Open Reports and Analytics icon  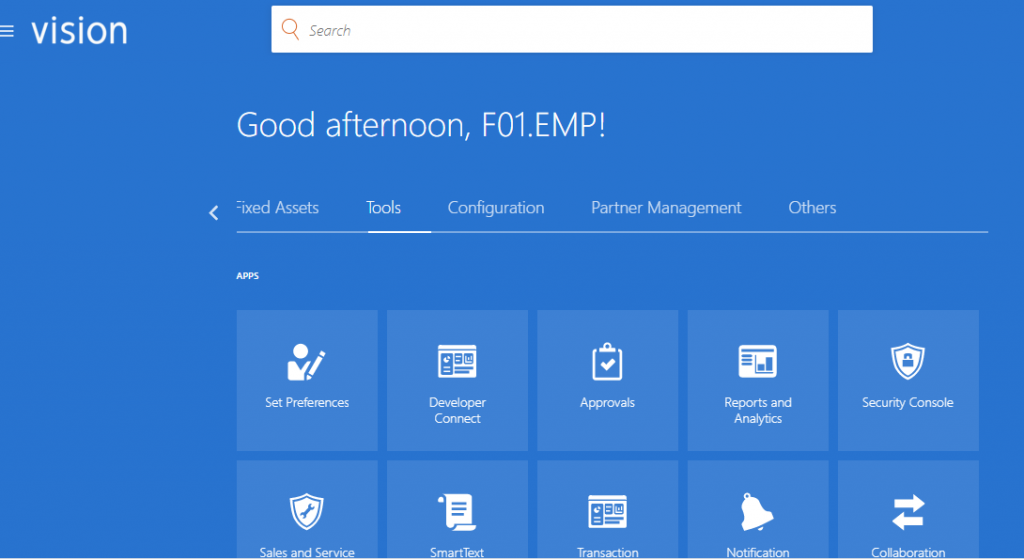(x=757, y=362)
